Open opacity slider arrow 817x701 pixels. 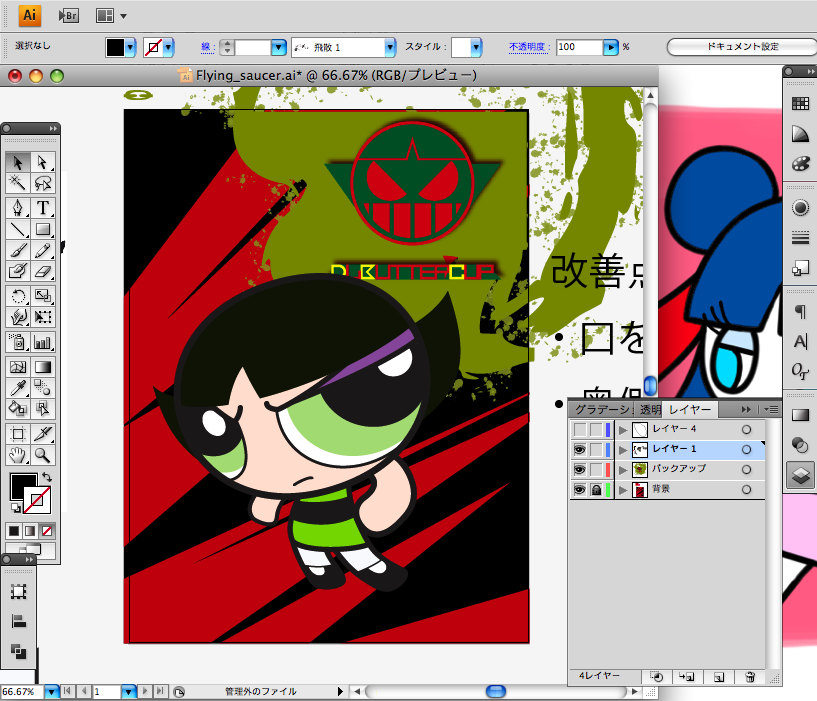(x=611, y=47)
